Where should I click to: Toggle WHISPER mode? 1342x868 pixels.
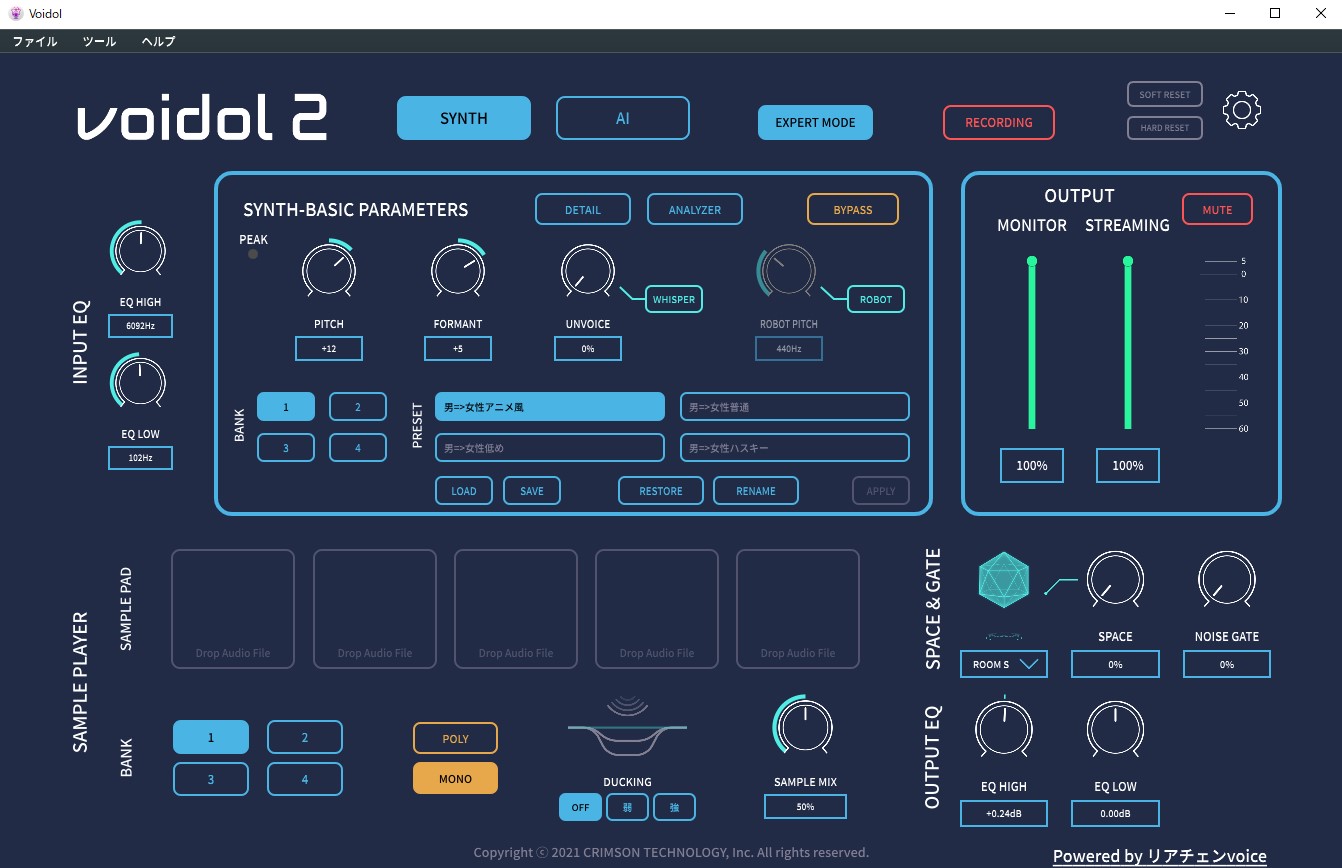(x=673, y=299)
